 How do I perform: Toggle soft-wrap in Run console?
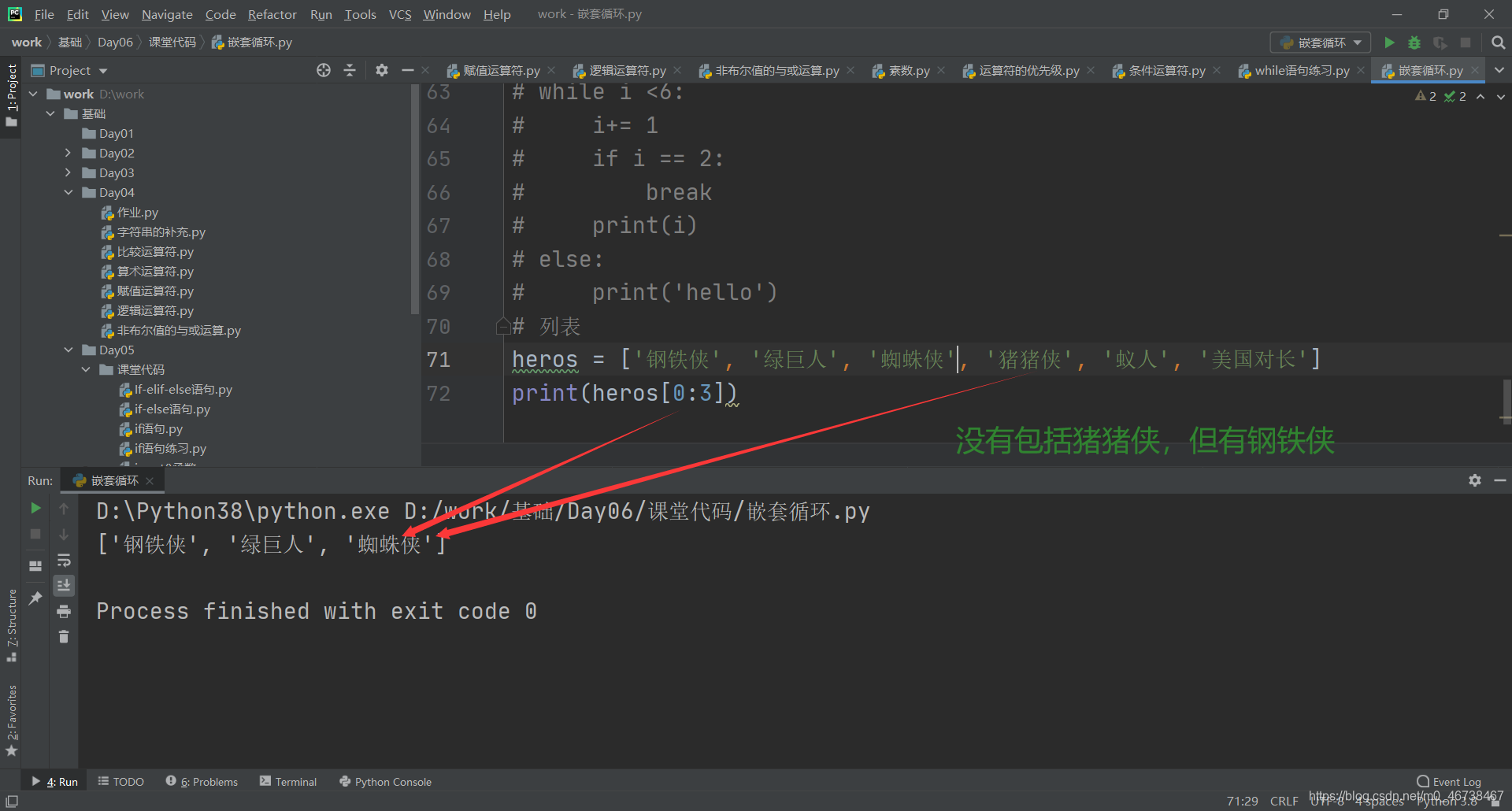click(64, 560)
